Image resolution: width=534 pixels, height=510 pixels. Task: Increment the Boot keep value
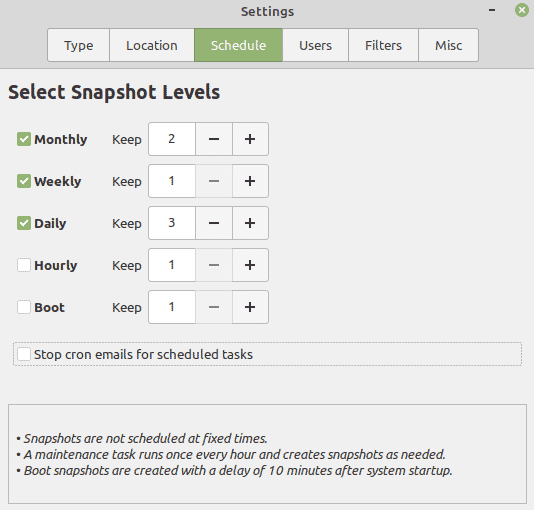pyautogui.click(x=250, y=307)
